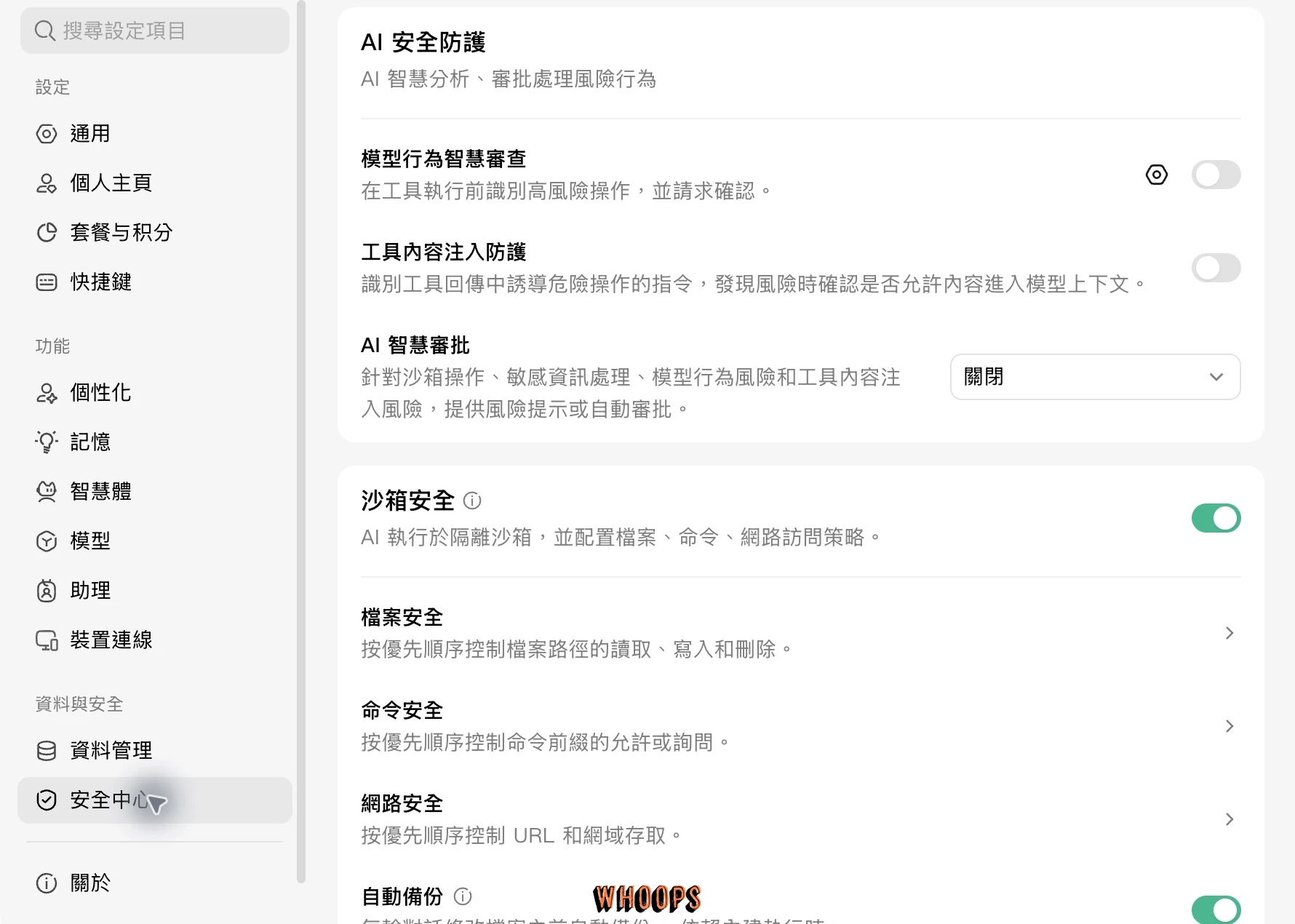Image resolution: width=1295 pixels, height=924 pixels.
Task: Open the 檔案安全 title text
Action: click(402, 617)
